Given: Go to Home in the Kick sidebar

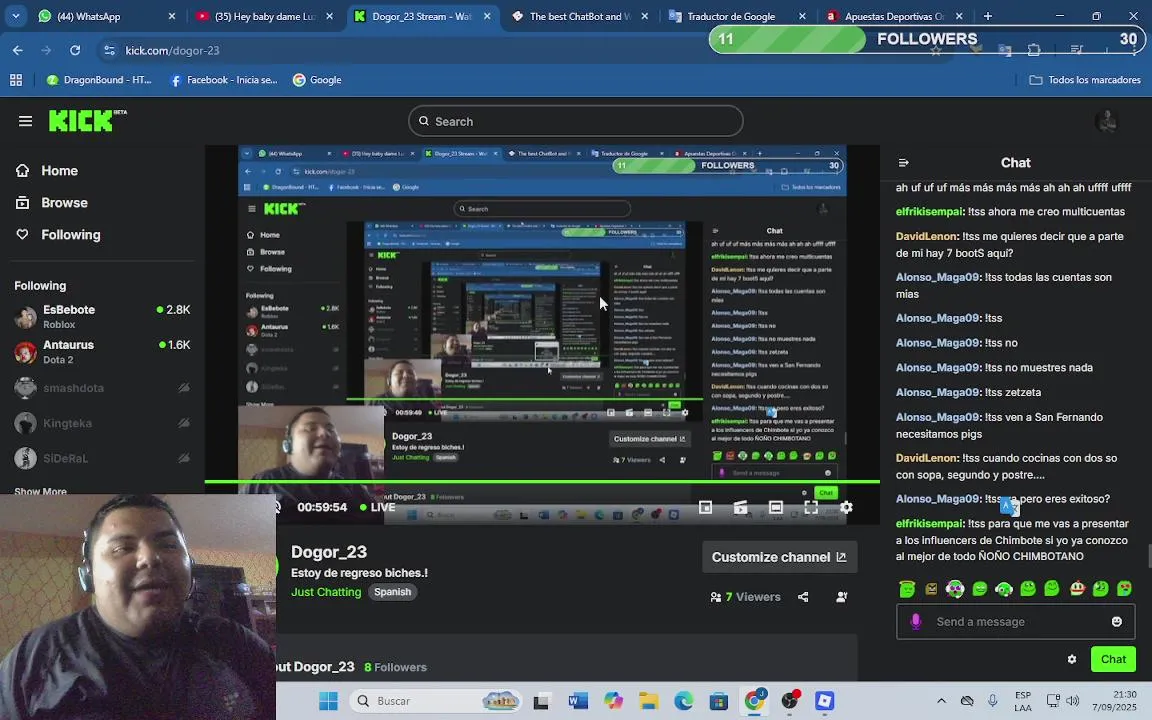Looking at the screenshot, I should [47, 170].
